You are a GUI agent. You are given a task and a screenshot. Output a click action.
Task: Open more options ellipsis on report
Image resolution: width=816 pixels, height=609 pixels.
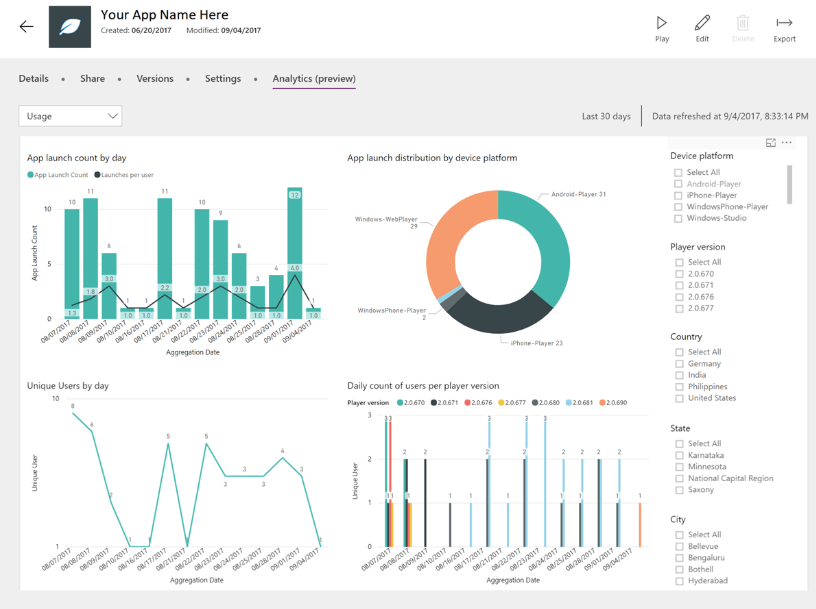[786, 143]
